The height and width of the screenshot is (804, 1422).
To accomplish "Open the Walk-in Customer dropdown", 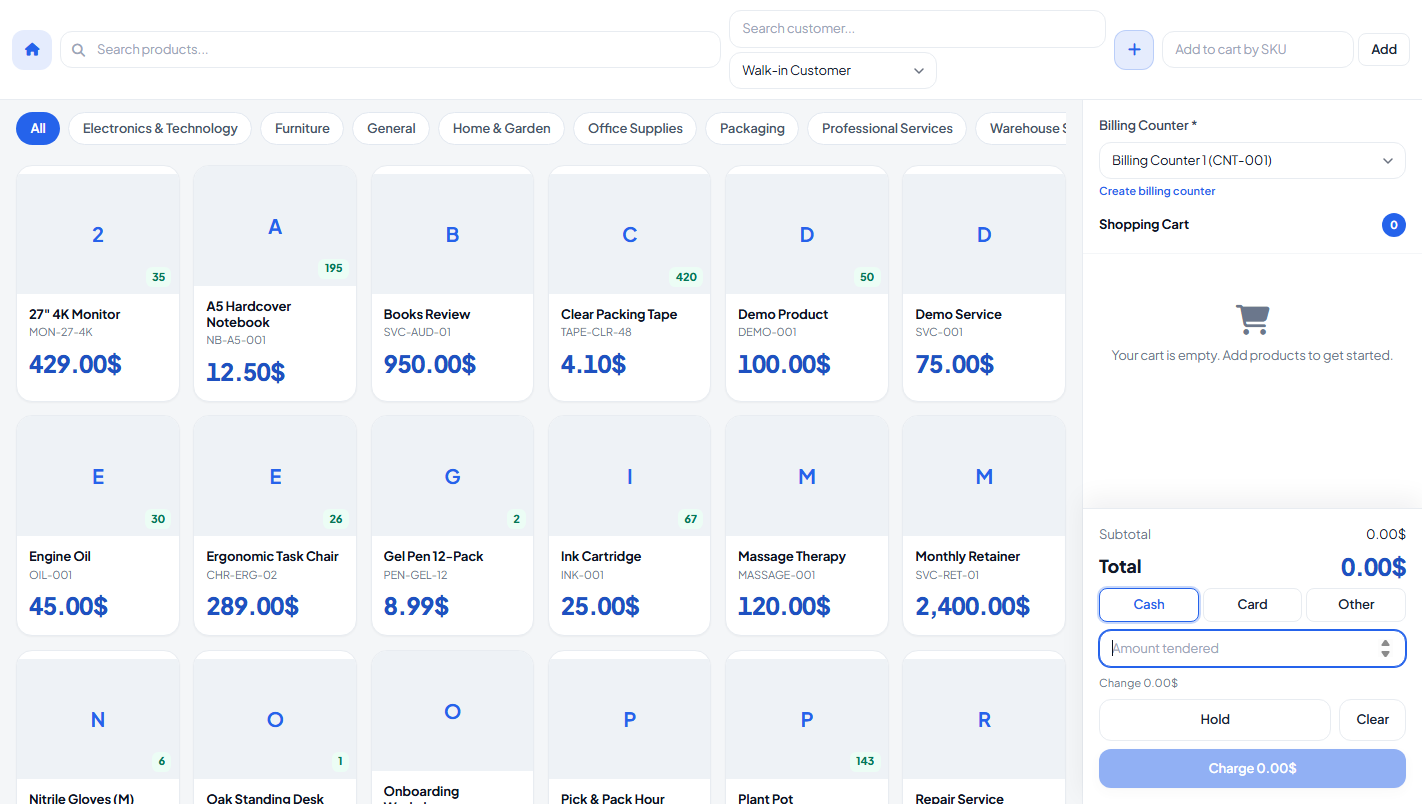I will click(833, 71).
